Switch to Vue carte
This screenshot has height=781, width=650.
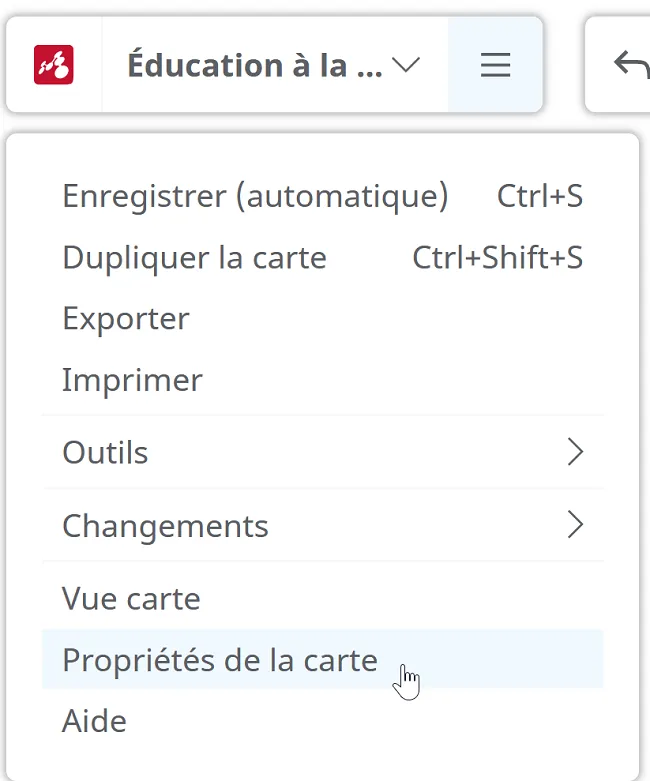click(323, 598)
